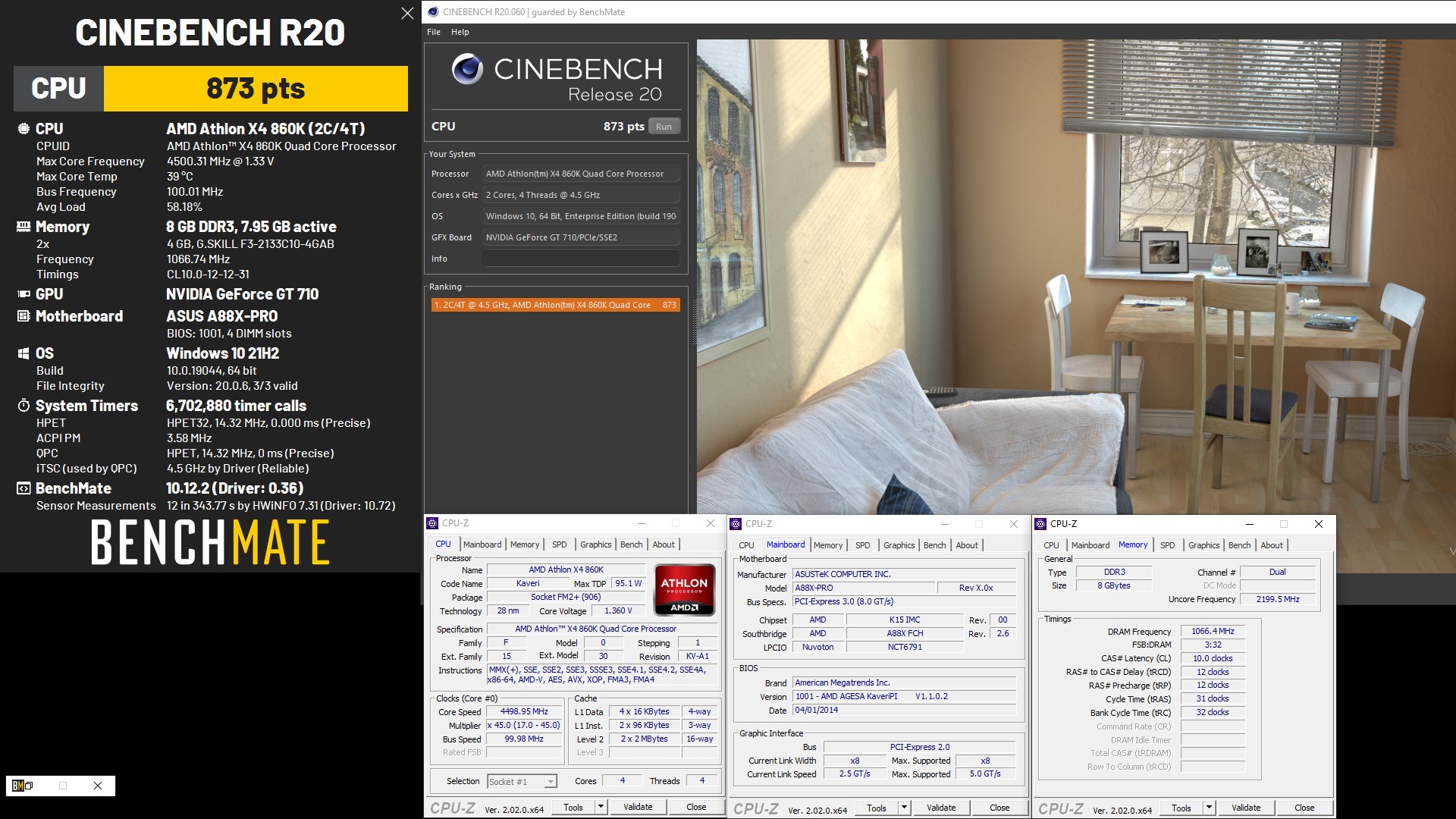Click the BIOS Version field in CPU-Z
This screenshot has width=1456, height=819.
904,696
